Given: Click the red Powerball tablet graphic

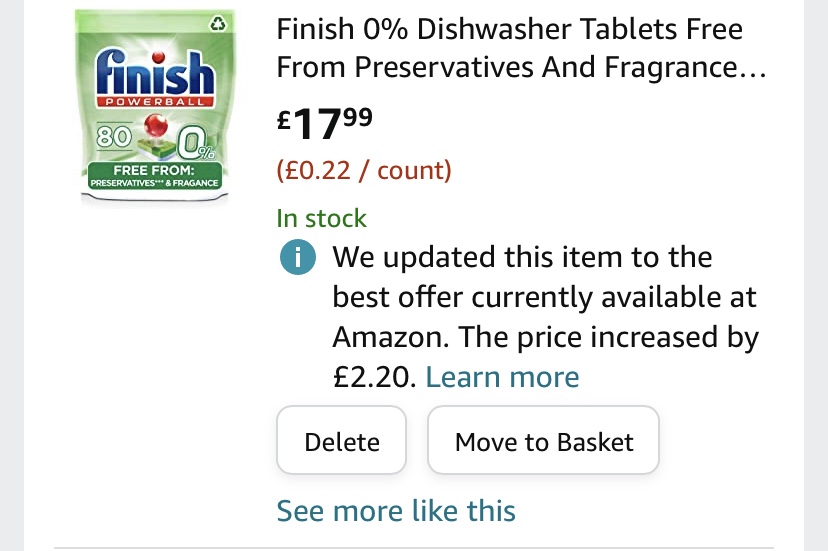Looking at the screenshot, I should coord(155,127).
